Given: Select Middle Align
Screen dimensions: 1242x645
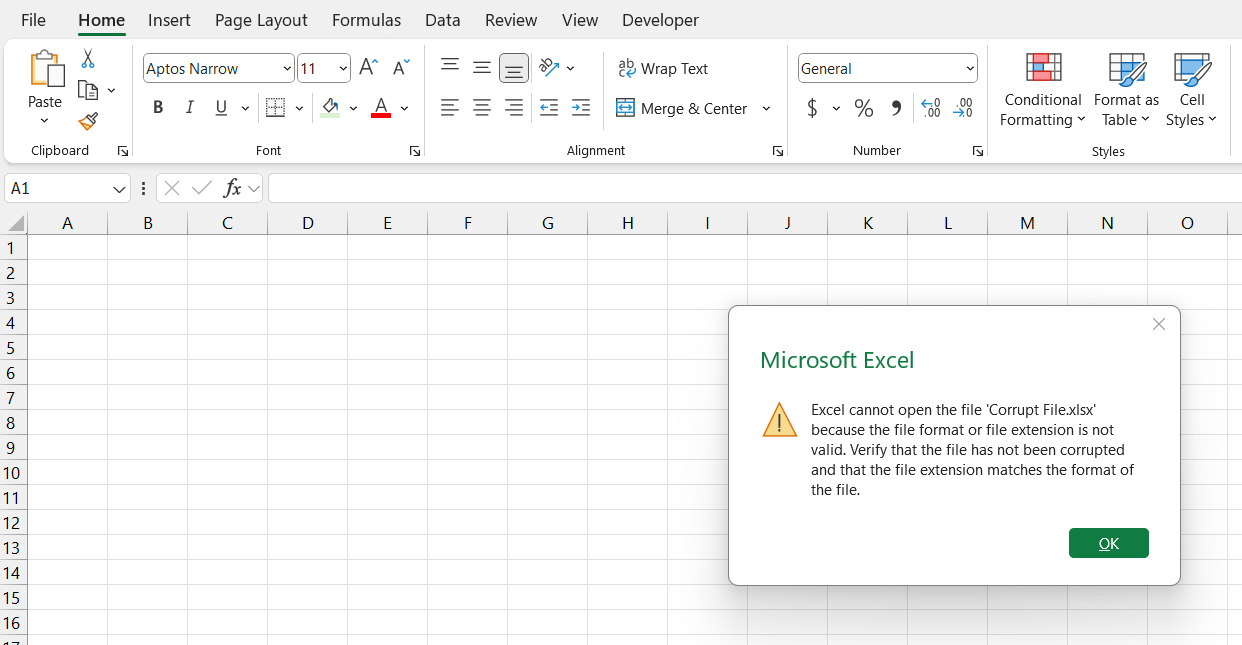Looking at the screenshot, I should pos(482,67).
